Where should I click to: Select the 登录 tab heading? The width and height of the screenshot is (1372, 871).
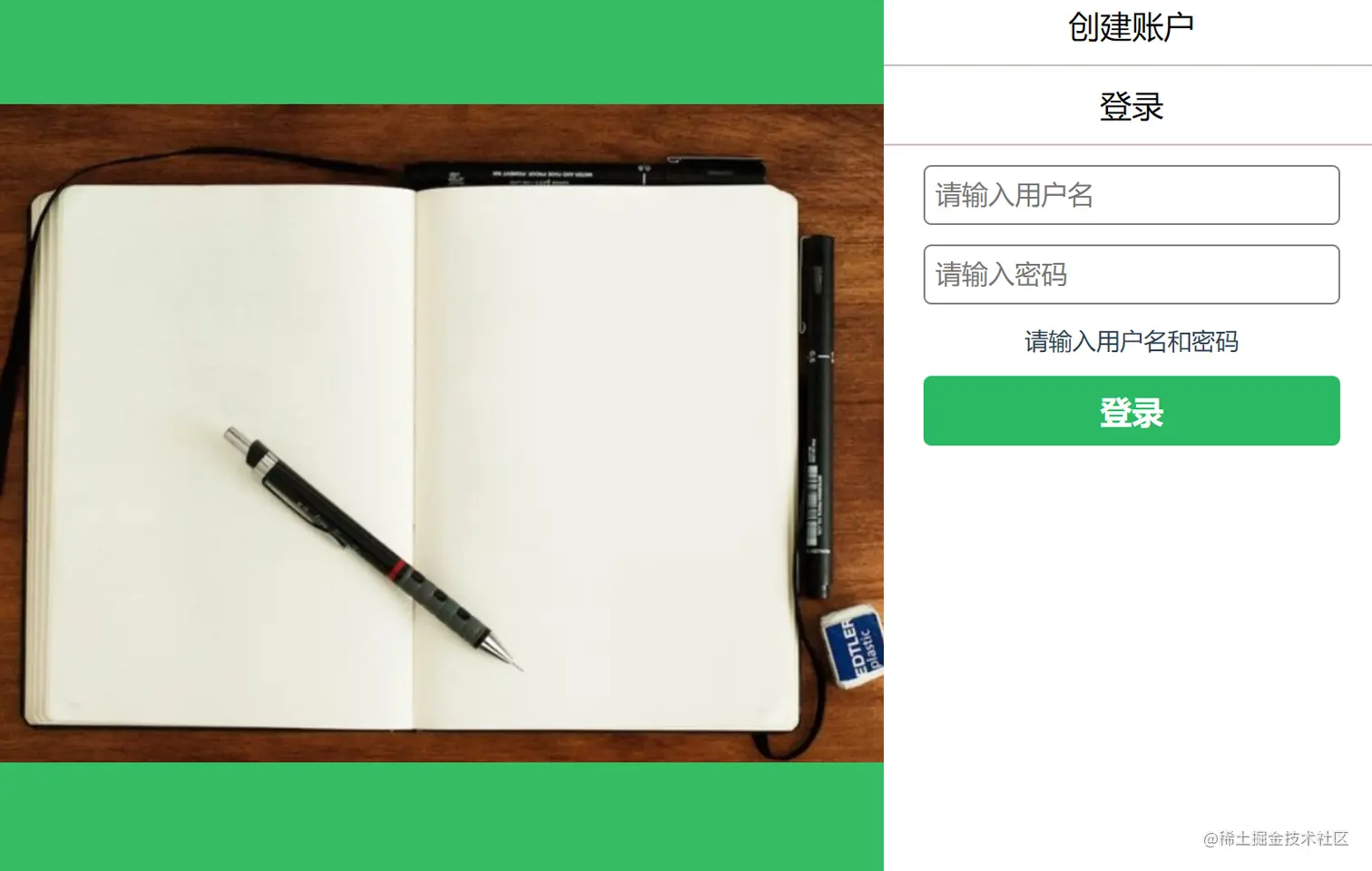(x=1131, y=106)
